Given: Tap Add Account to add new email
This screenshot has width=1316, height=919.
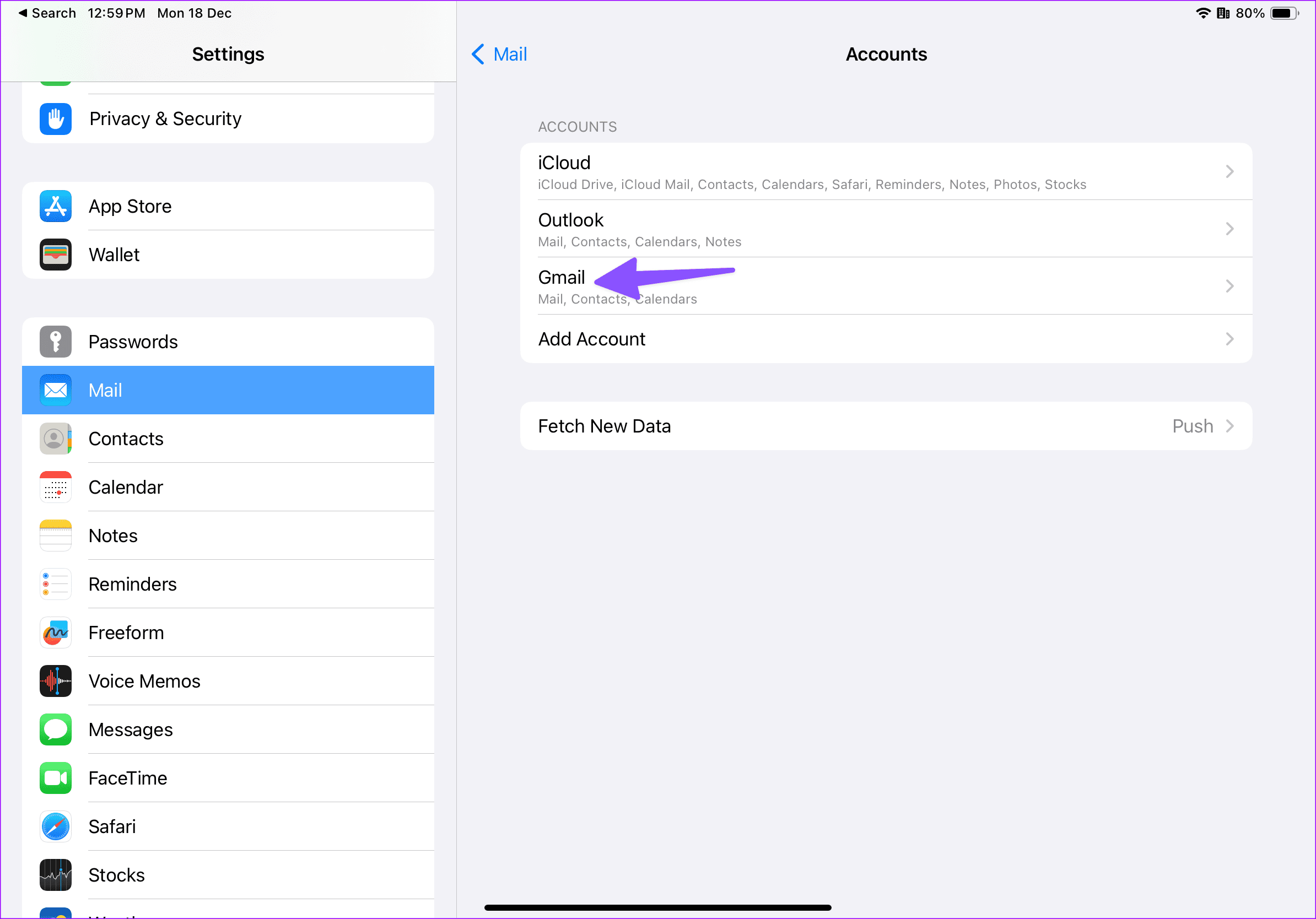Looking at the screenshot, I should click(x=886, y=339).
